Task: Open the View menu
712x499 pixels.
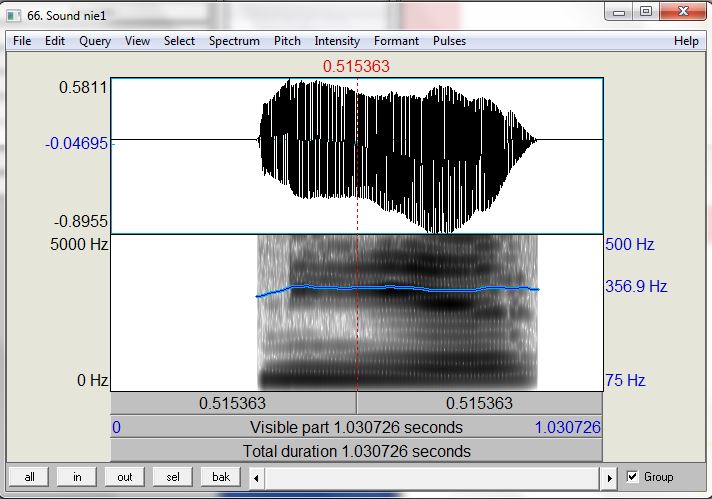Action: (x=137, y=41)
